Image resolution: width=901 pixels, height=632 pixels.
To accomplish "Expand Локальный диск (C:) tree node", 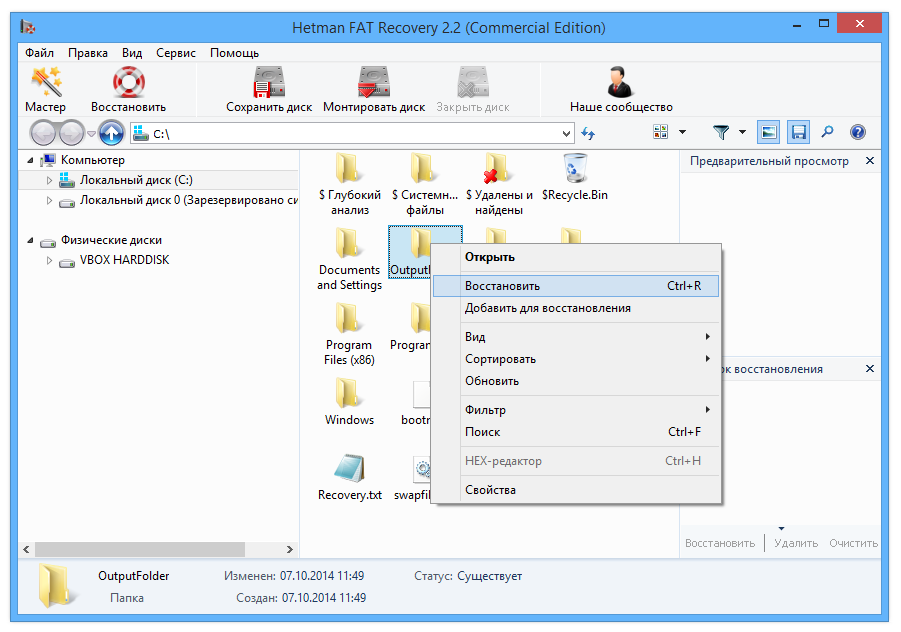I will (49, 180).
